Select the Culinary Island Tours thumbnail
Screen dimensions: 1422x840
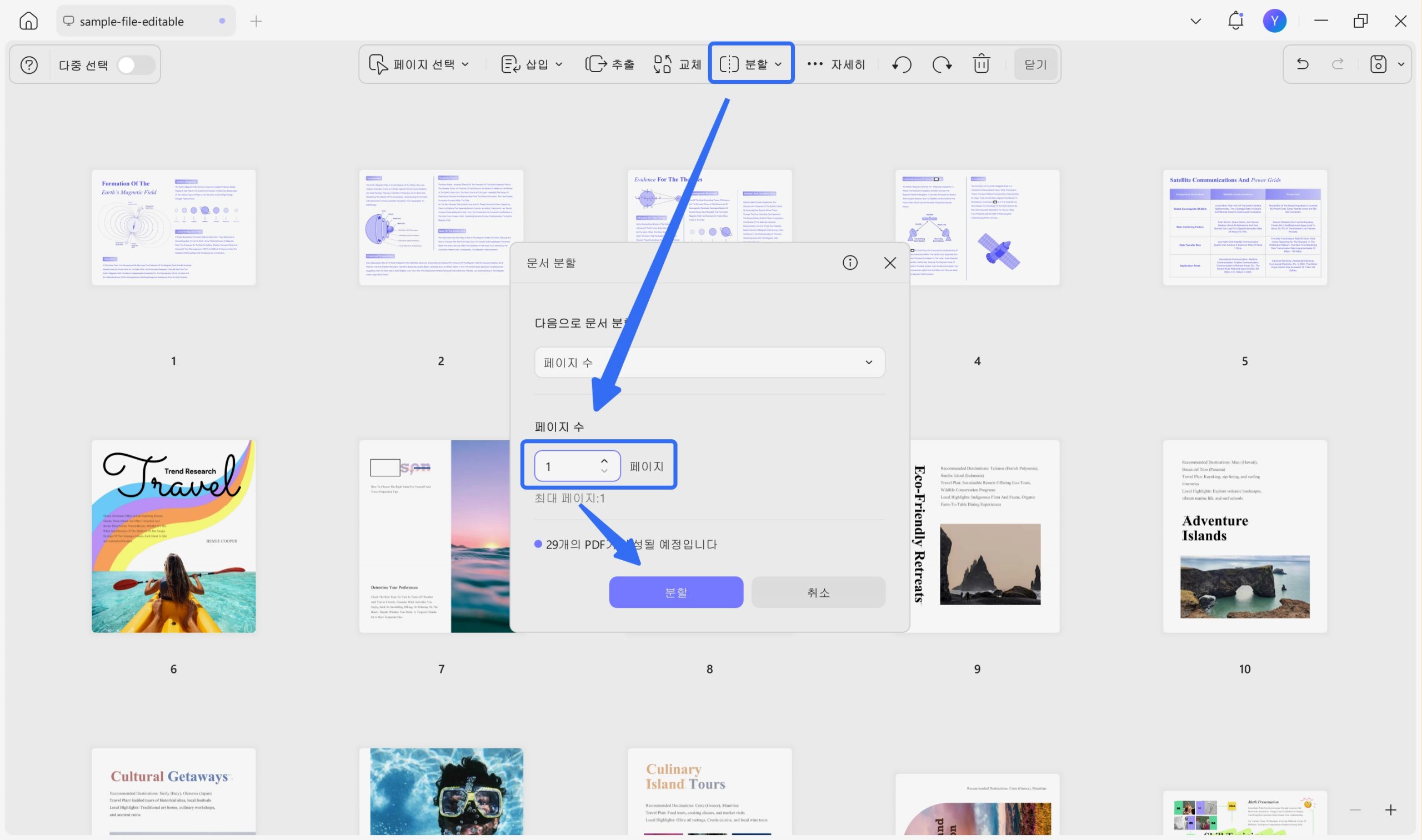(709, 791)
